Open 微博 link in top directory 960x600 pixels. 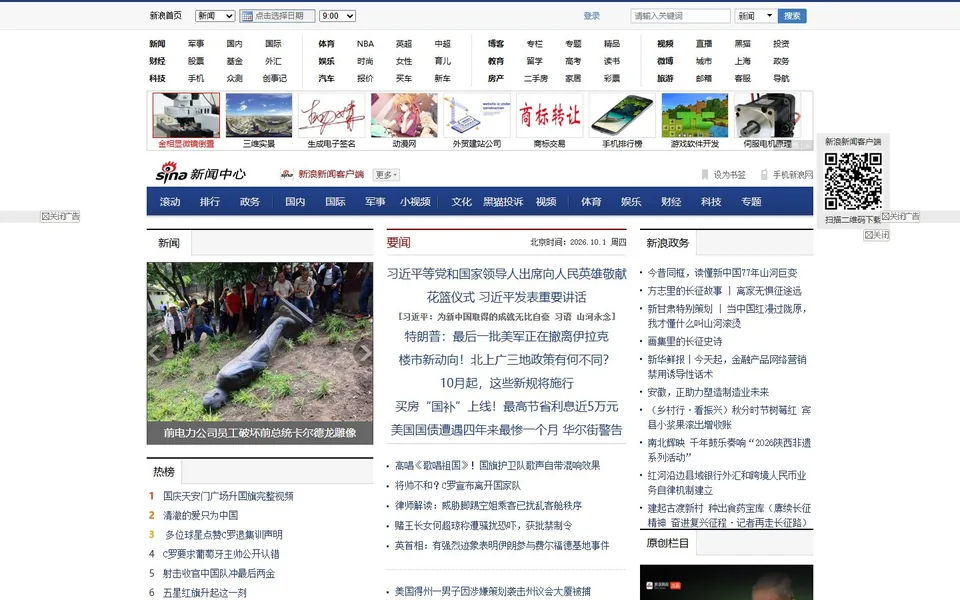[666, 61]
